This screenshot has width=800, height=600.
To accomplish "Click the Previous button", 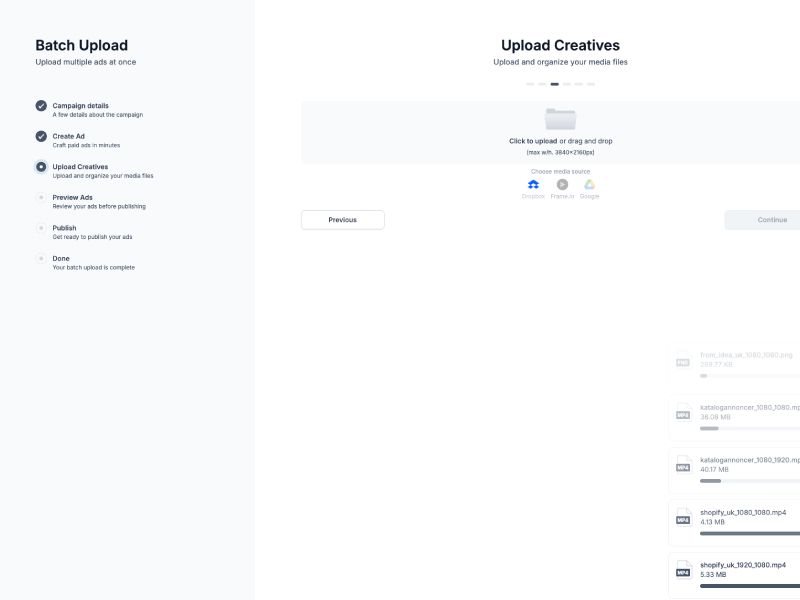I will [x=342, y=219].
